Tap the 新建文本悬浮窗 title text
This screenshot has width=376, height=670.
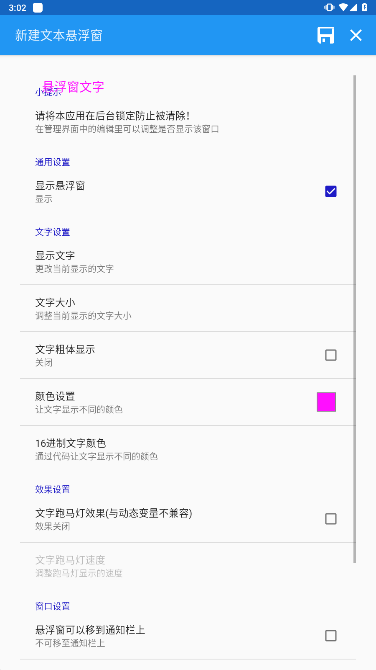pos(59,35)
